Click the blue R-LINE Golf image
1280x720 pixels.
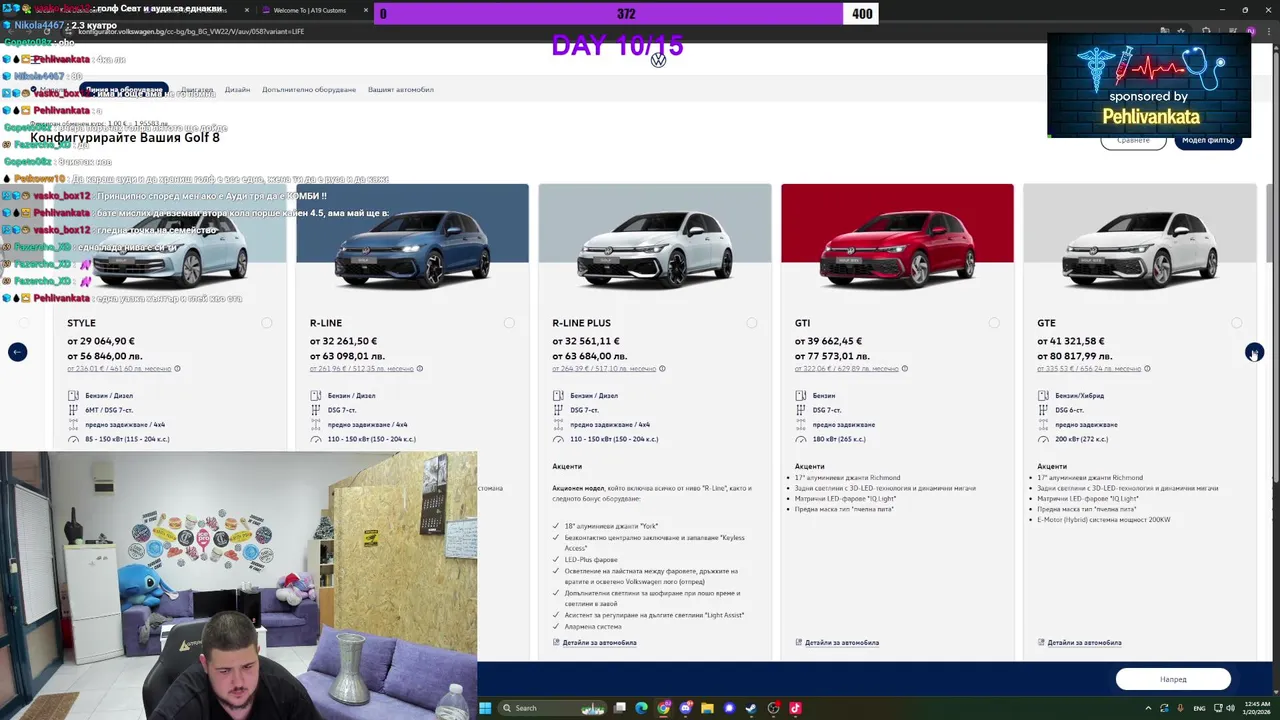pos(412,250)
